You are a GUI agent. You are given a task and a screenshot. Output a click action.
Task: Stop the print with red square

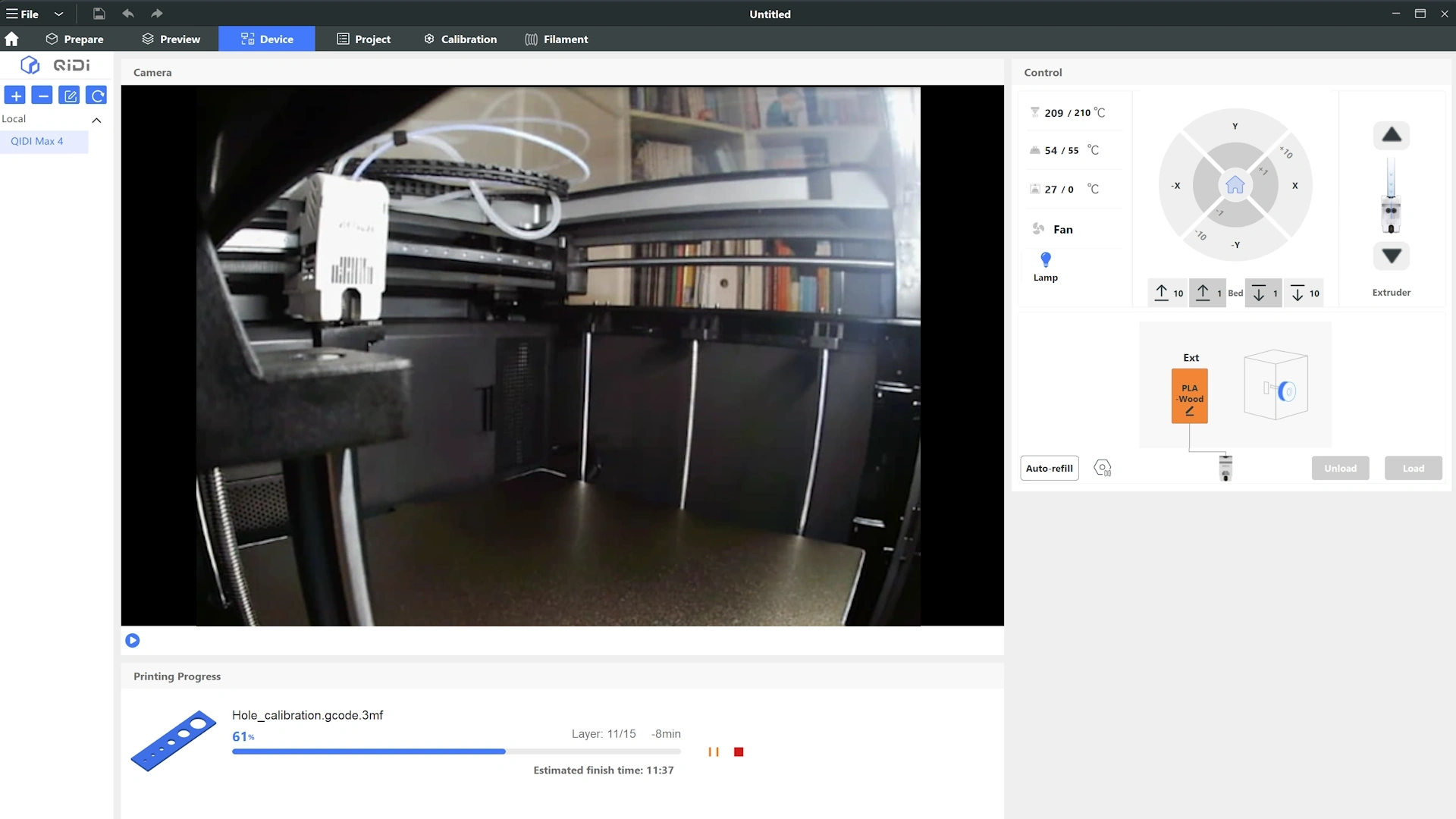739,752
